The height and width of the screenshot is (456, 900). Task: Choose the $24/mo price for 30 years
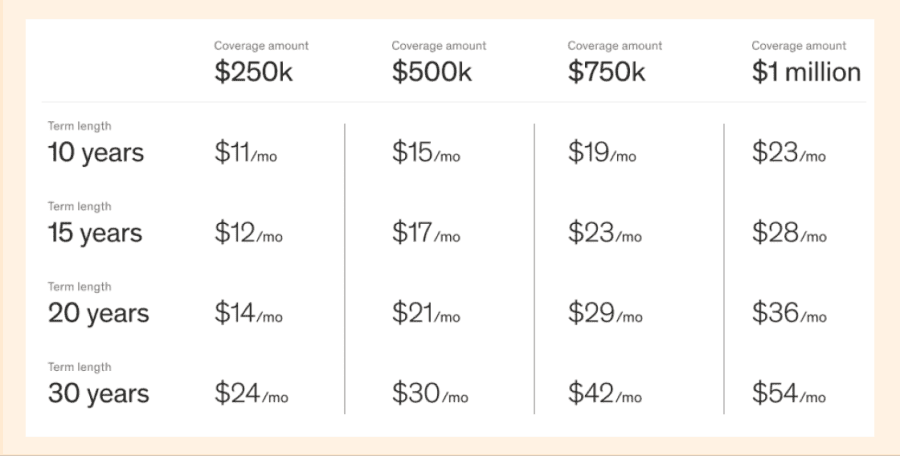tap(251, 394)
